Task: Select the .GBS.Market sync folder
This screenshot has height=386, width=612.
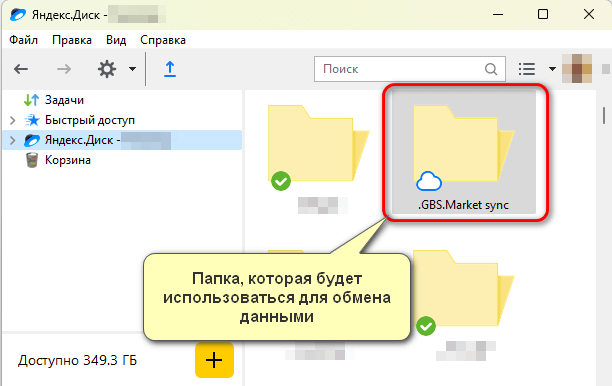Action: tap(464, 153)
